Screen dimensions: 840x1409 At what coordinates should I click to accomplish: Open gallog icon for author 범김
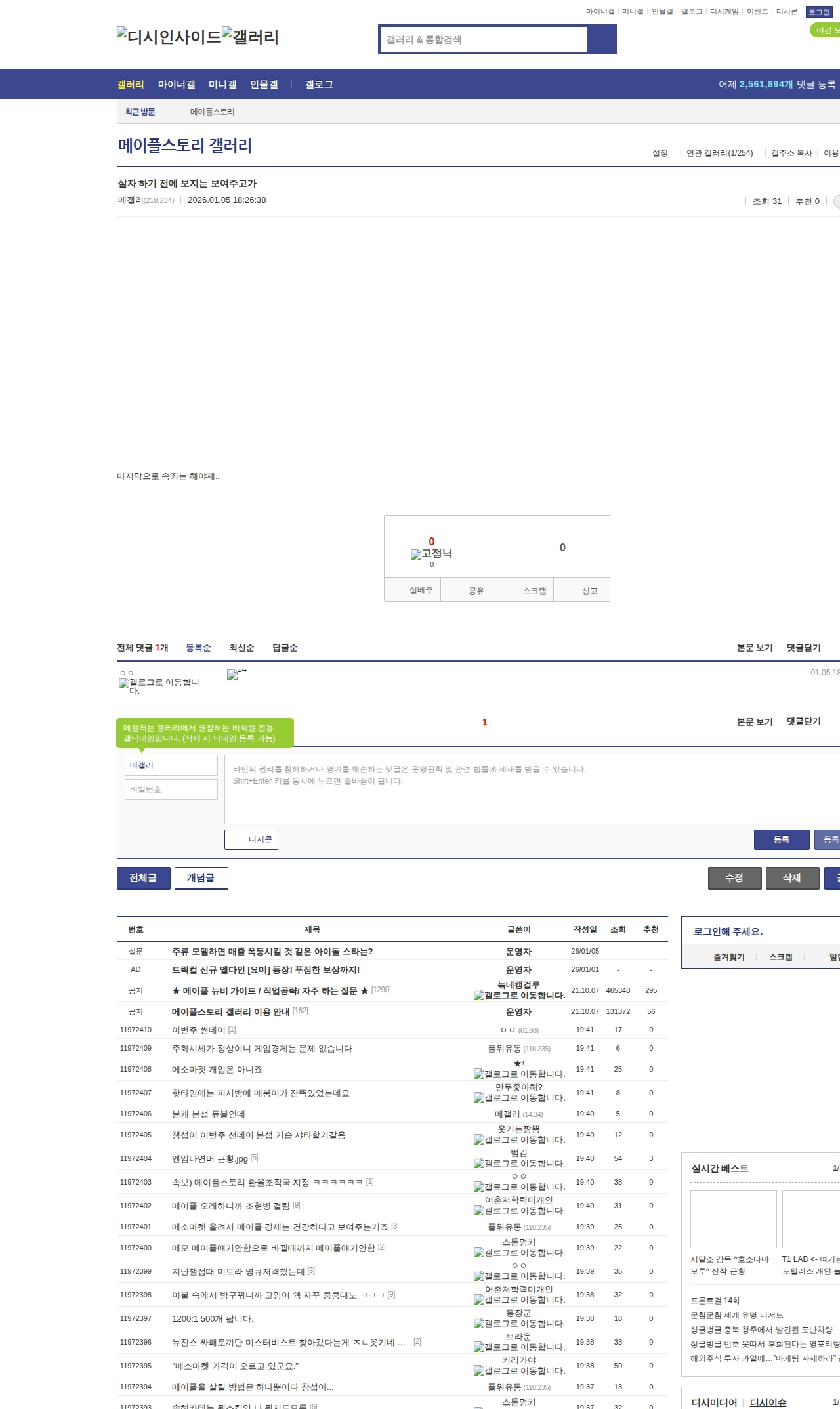(x=519, y=1164)
